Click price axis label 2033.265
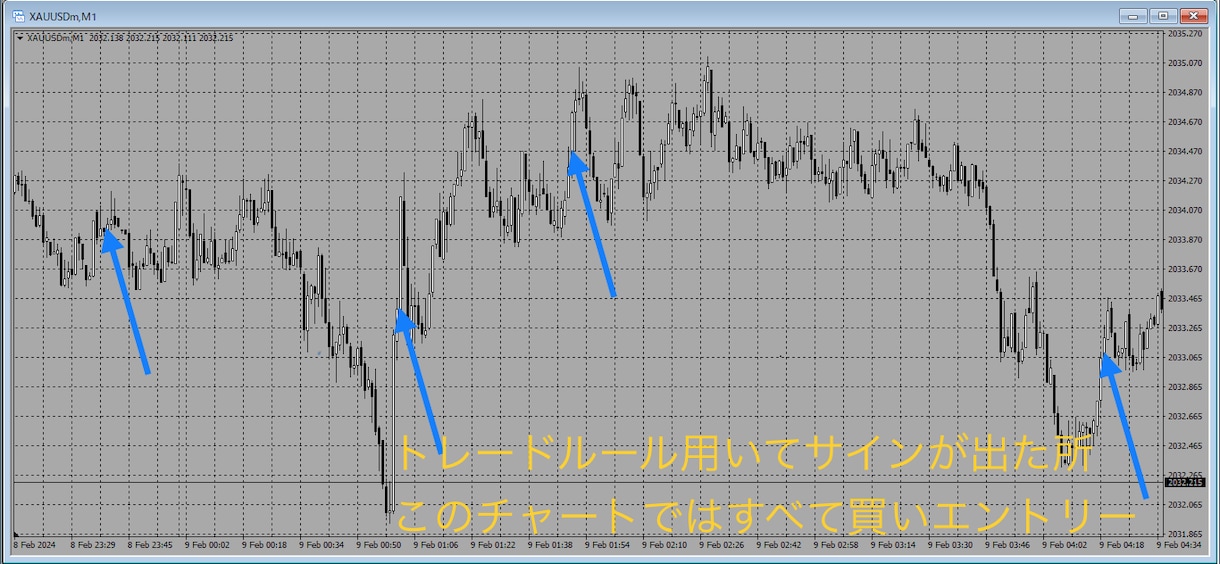1220x564 pixels. (1185, 328)
